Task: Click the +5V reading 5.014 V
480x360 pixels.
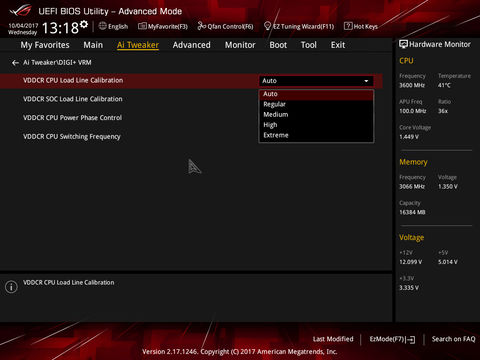Action: coord(448,262)
